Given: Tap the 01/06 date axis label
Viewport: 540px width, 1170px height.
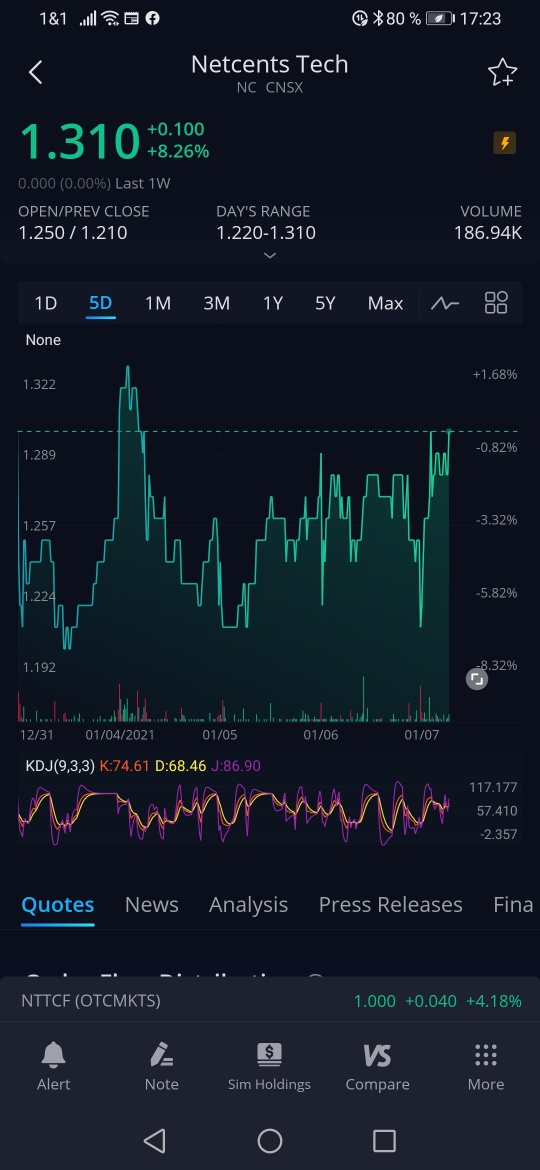Looking at the screenshot, I should (x=321, y=735).
